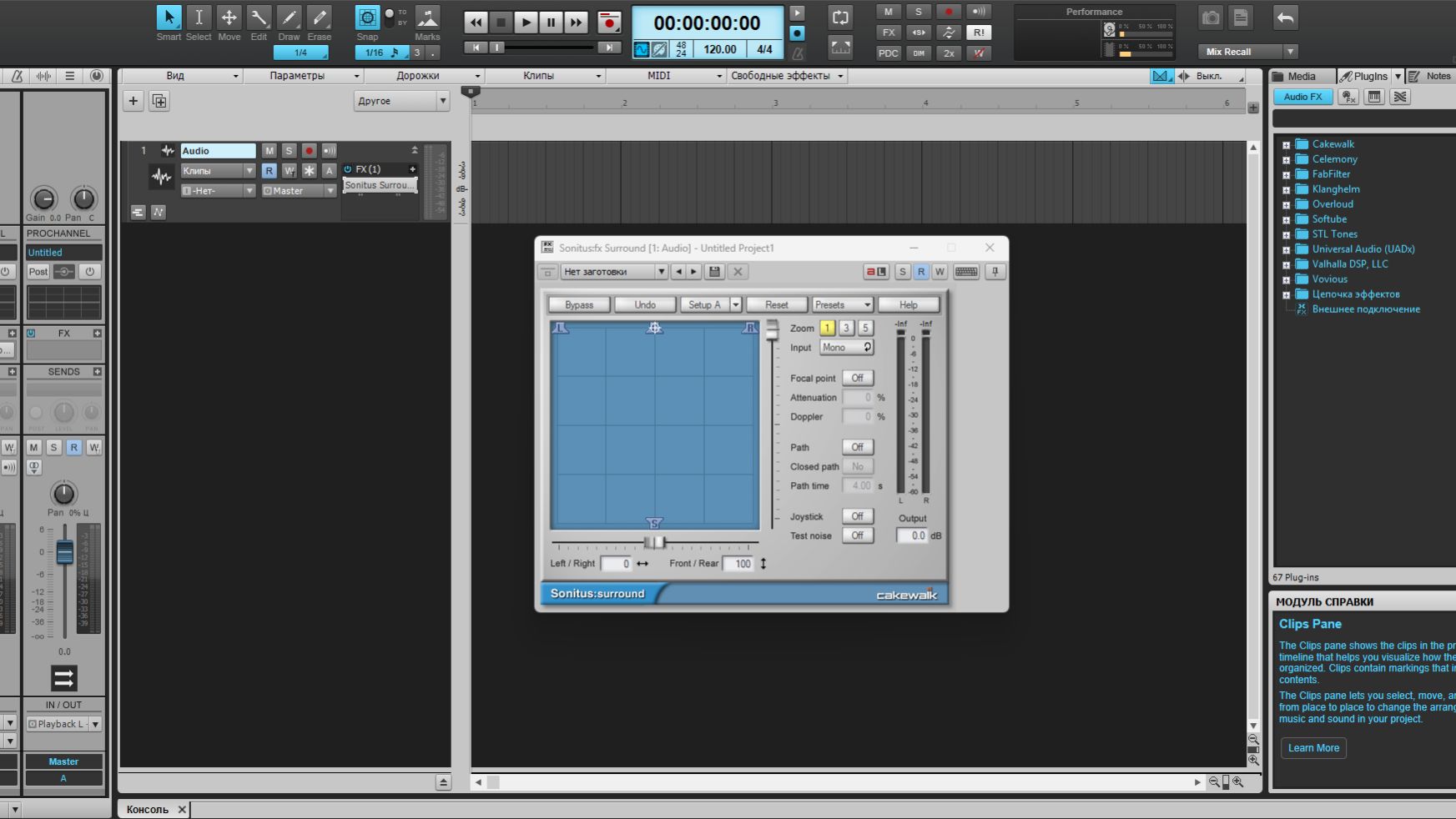Viewport: 1456px width, 819px height.
Task: Toggle the Snap to grid icon
Action: pyautogui.click(x=367, y=18)
